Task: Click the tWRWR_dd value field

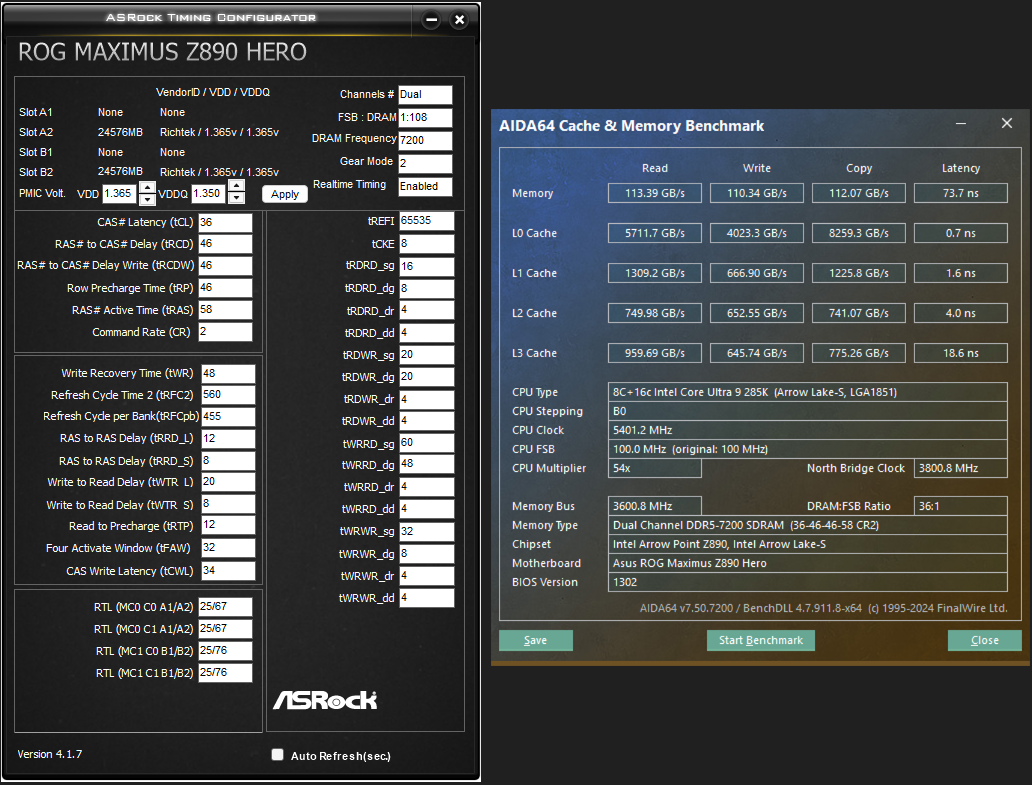Action: (426, 598)
